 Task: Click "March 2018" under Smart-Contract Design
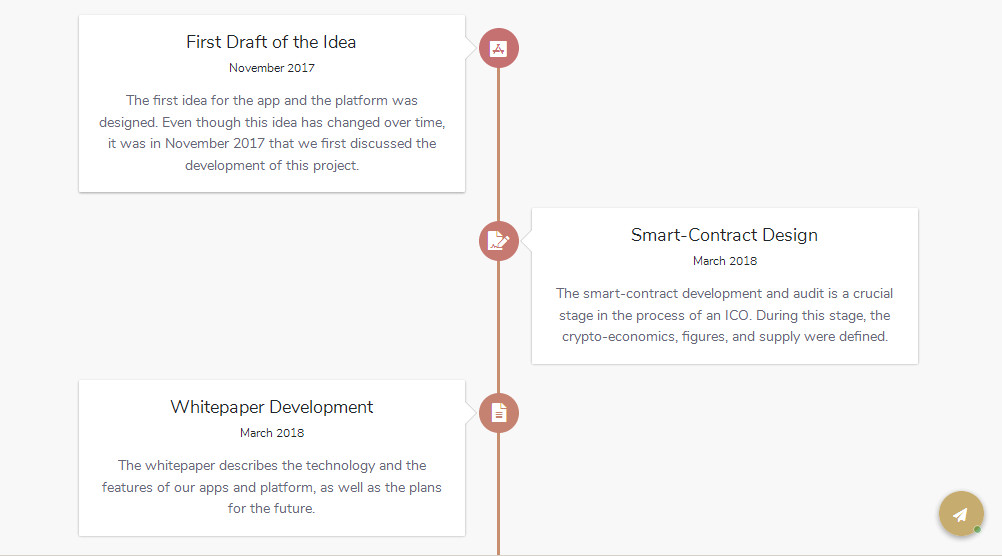click(x=724, y=261)
